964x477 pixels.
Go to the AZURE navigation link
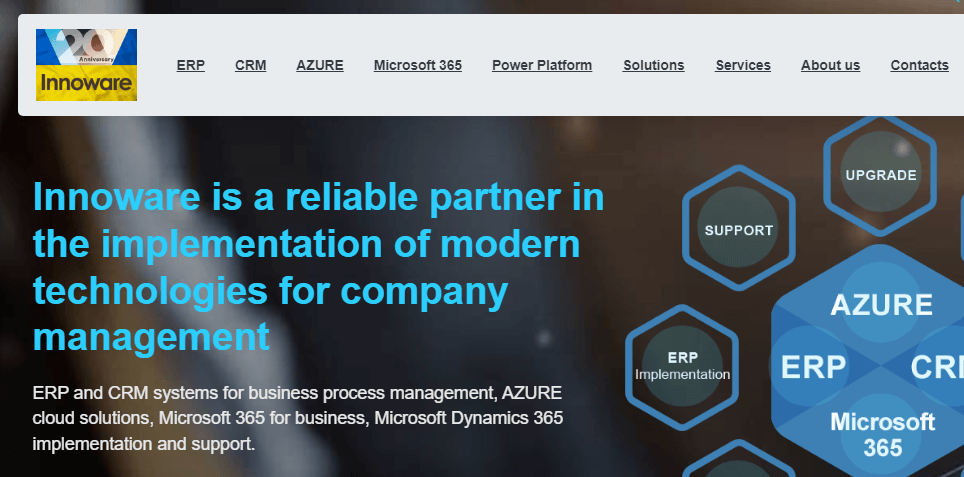click(x=320, y=65)
